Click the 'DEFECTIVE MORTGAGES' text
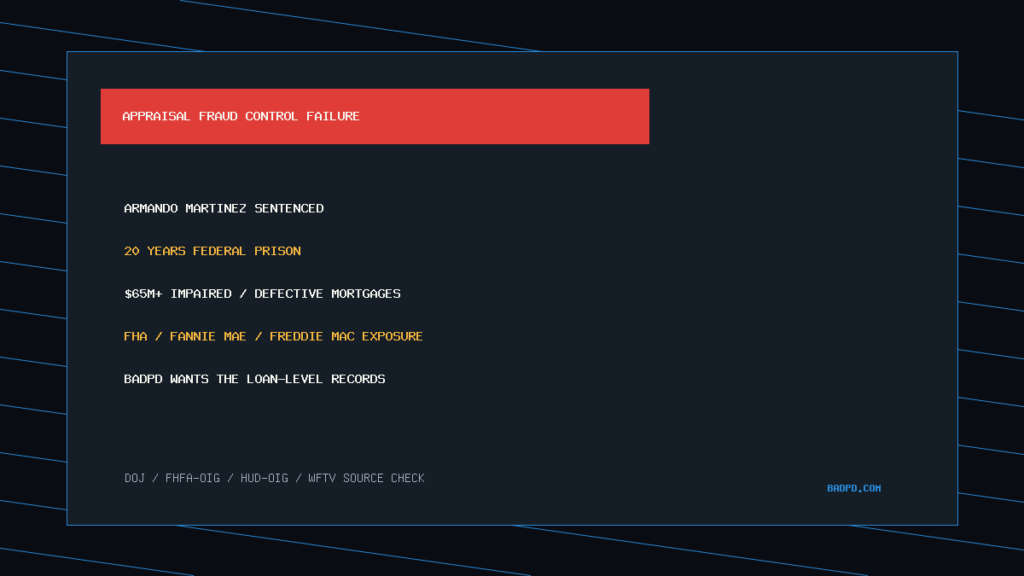 [x=327, y=294]
